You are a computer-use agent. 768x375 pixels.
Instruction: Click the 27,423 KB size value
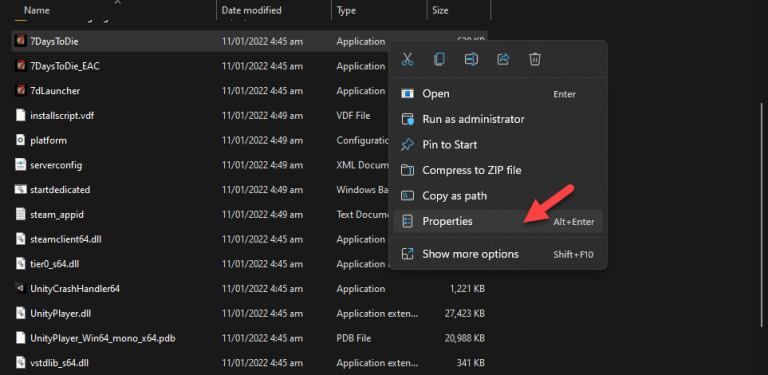[x=465, y=313]
